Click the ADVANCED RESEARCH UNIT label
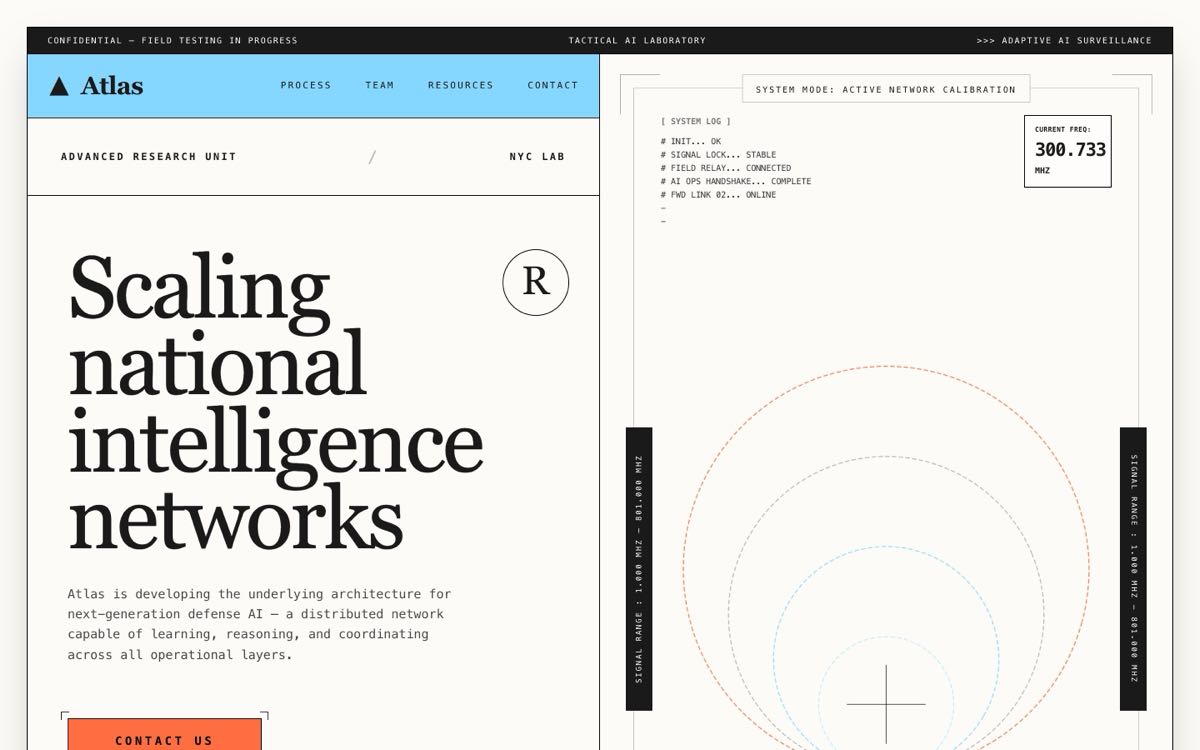The width and height of the screenshot is (1200, 750). tap(149, 157)
